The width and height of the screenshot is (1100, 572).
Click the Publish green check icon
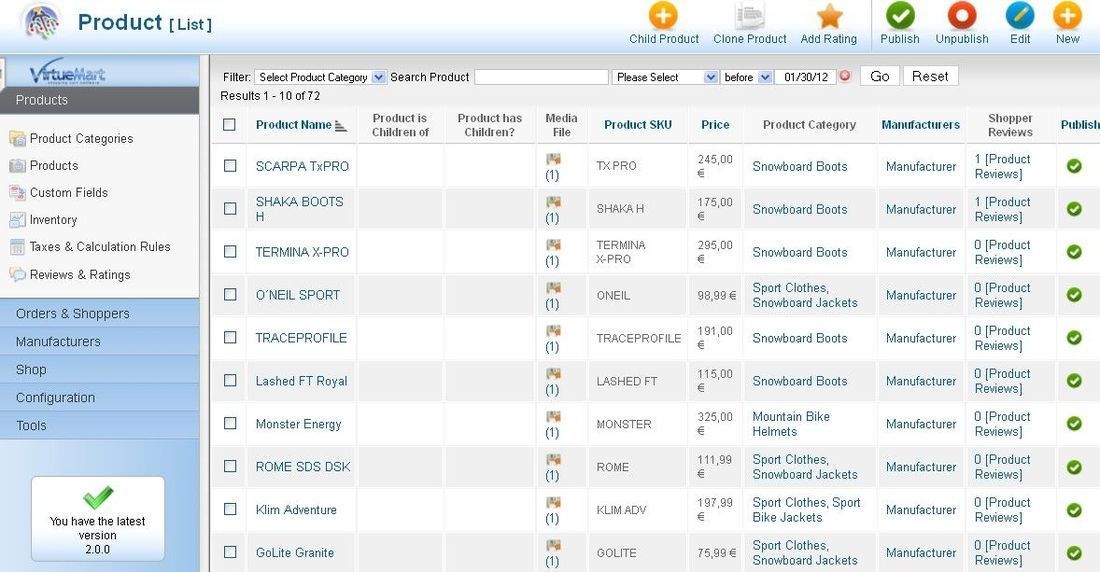tap(900, 15)
